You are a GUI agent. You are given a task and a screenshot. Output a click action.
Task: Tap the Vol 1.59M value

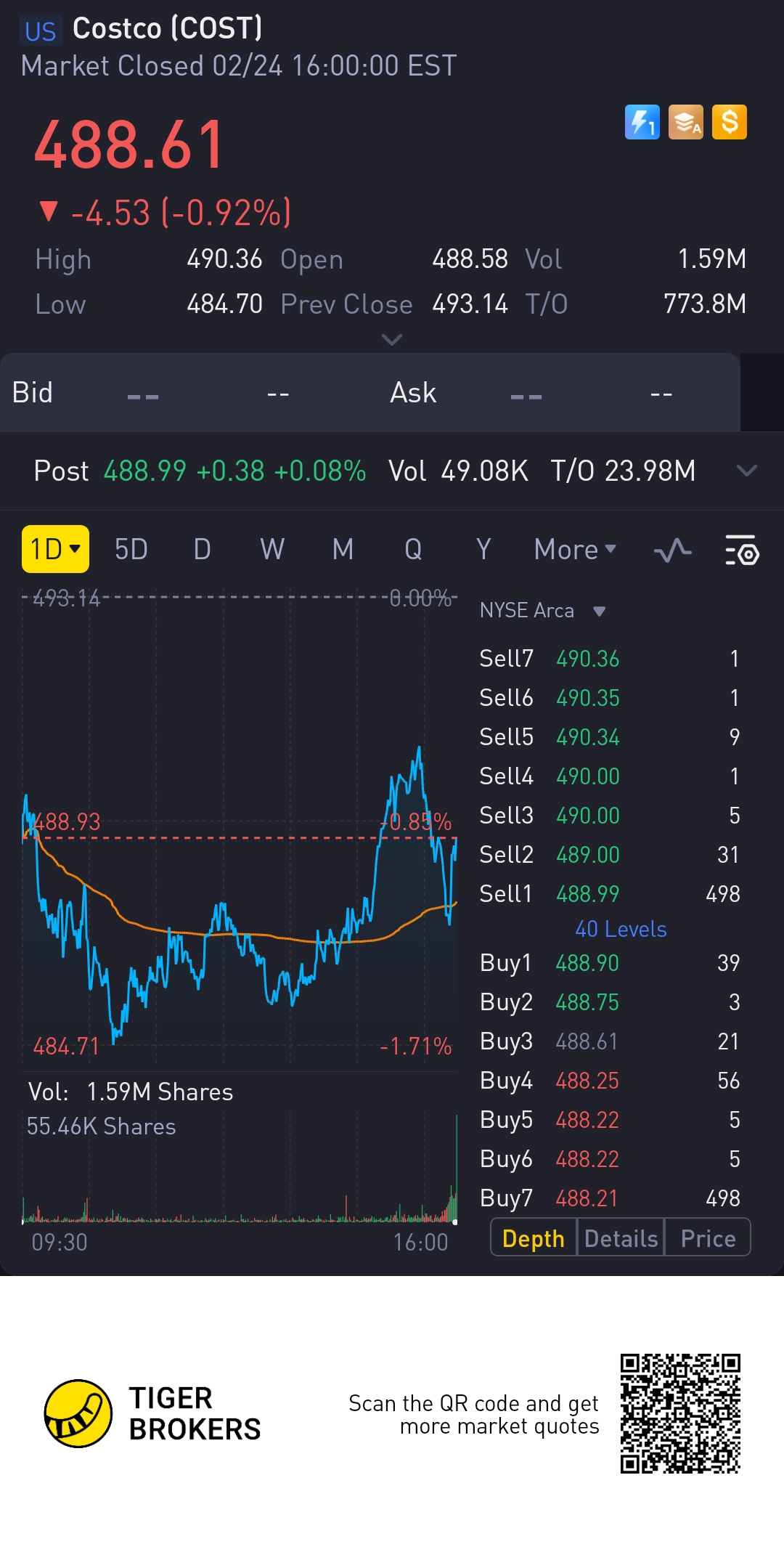(712, 259)
